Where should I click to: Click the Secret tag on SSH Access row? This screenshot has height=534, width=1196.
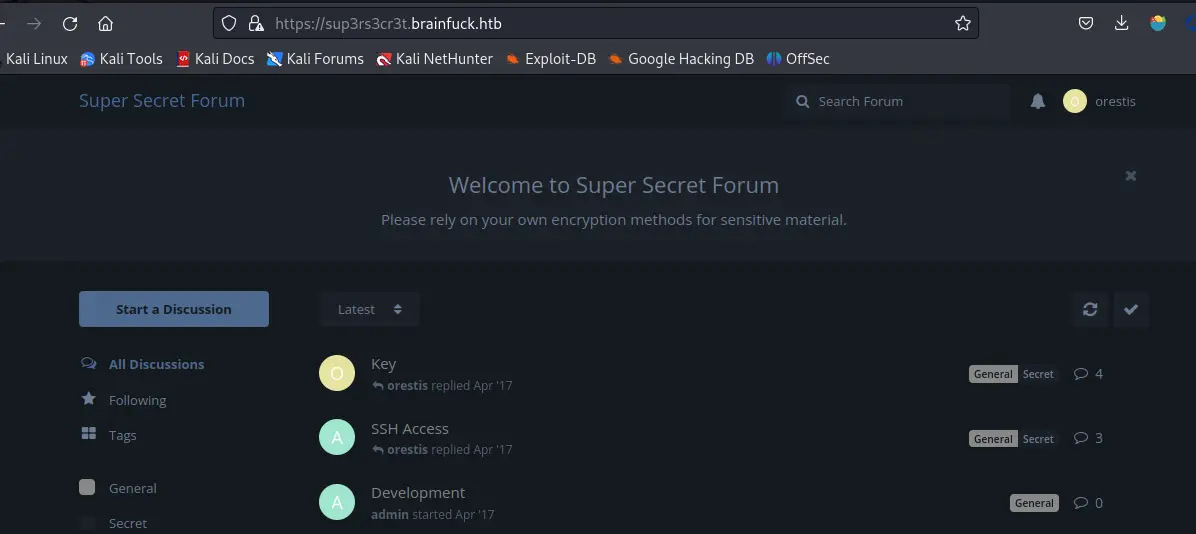click(x=1038, y=439)
